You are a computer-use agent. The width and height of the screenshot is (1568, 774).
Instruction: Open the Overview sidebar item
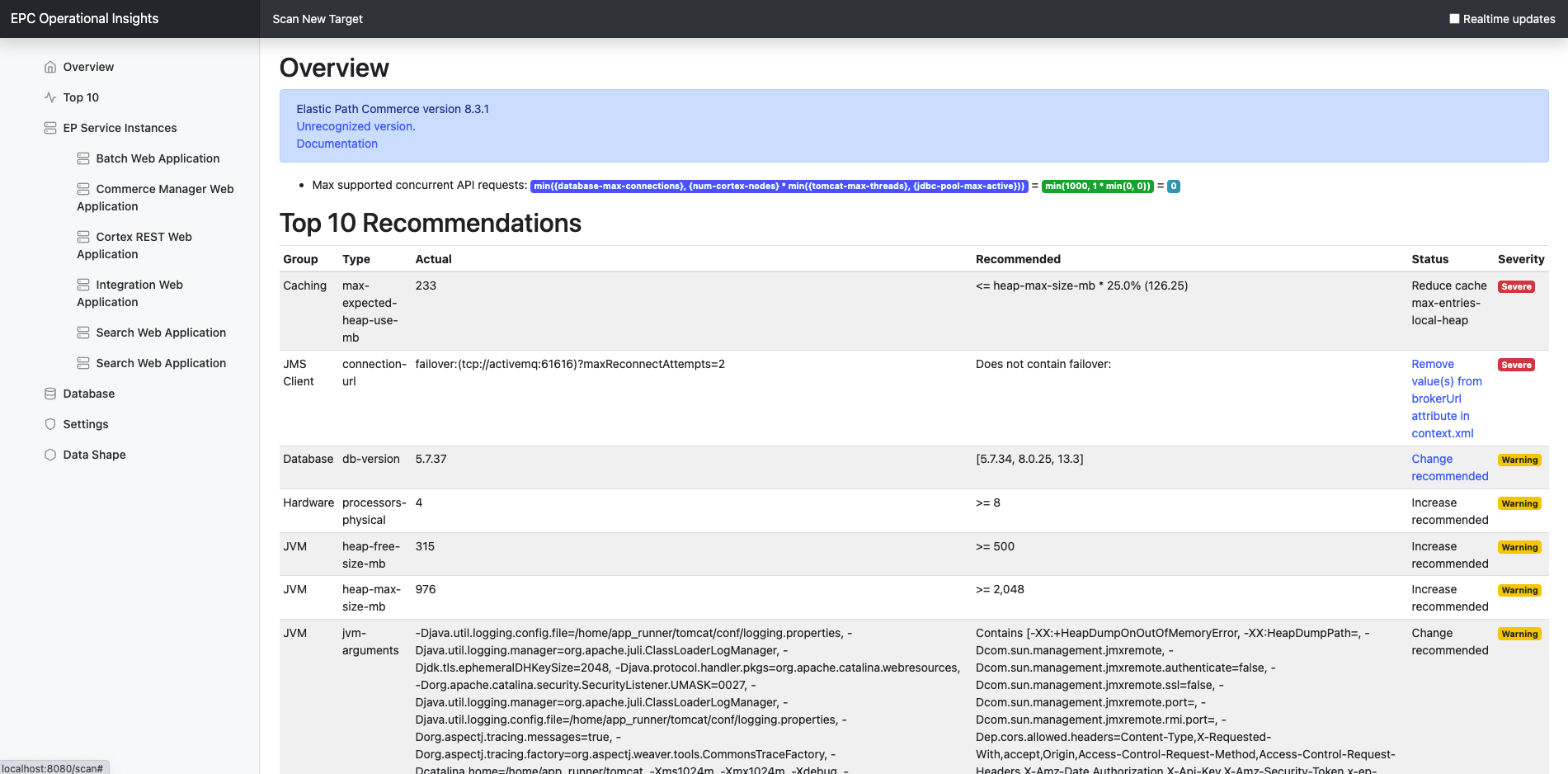[88, 67]
